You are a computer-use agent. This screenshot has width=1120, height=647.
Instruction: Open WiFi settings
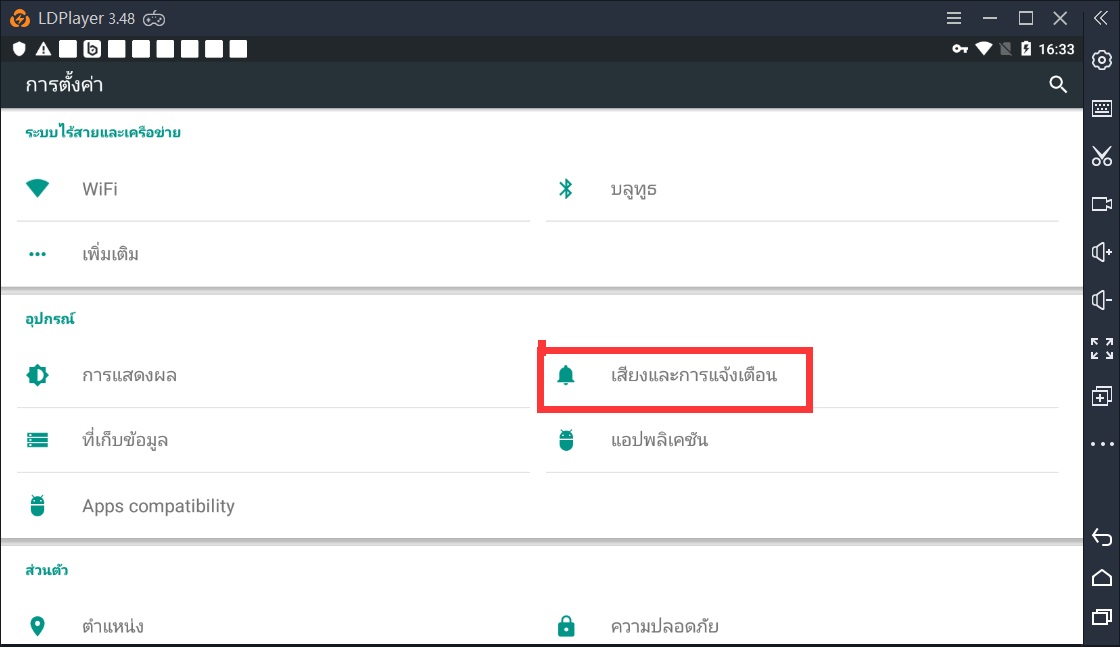(x=100, y=189)
